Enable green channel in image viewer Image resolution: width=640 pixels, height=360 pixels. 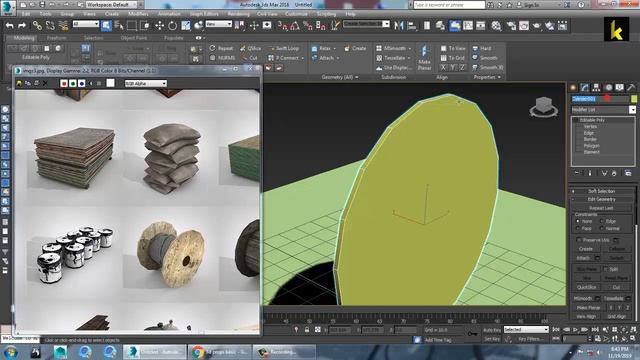click(x=73, y=83)
